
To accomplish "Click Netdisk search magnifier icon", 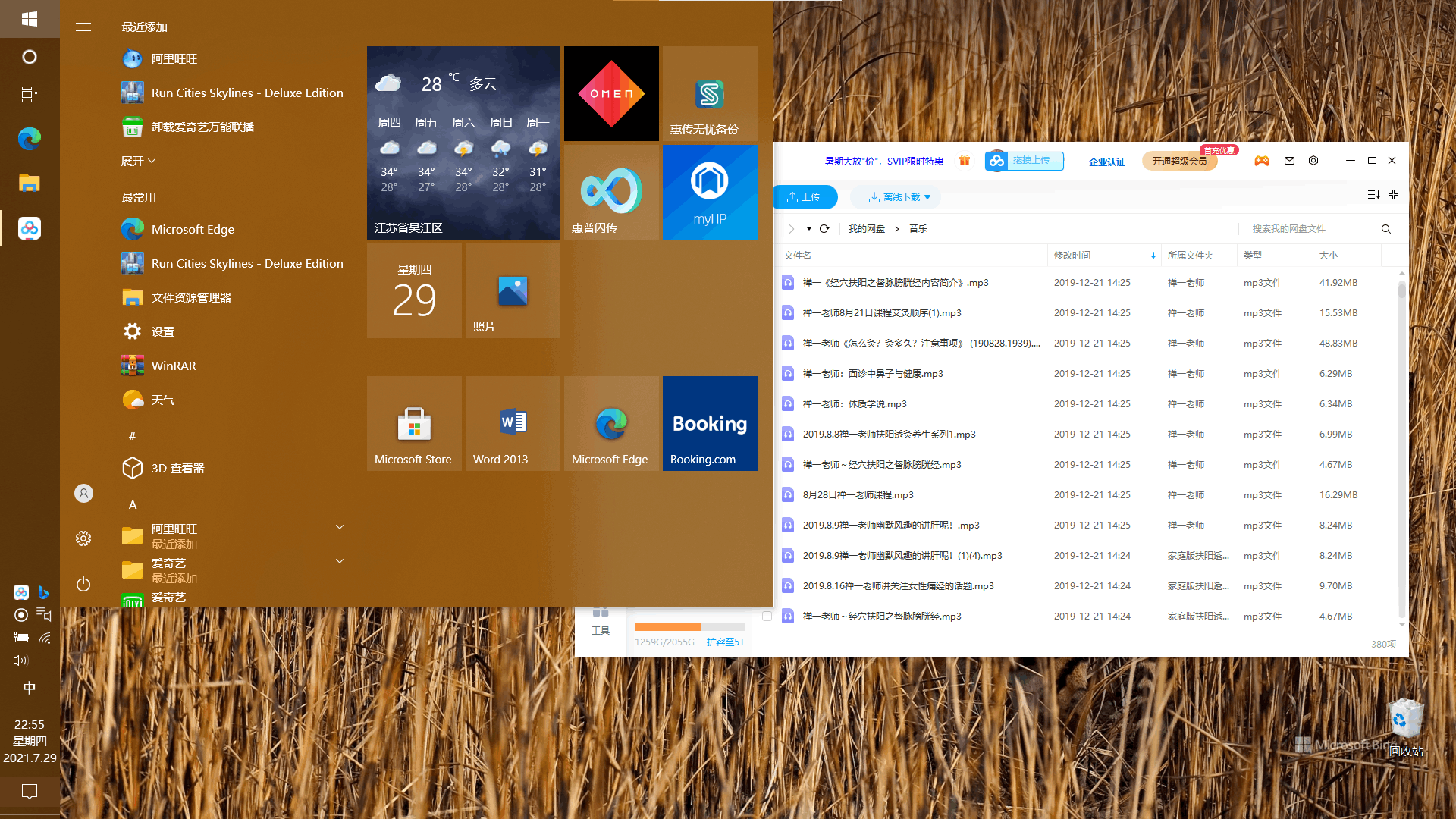I will 1385,229.
